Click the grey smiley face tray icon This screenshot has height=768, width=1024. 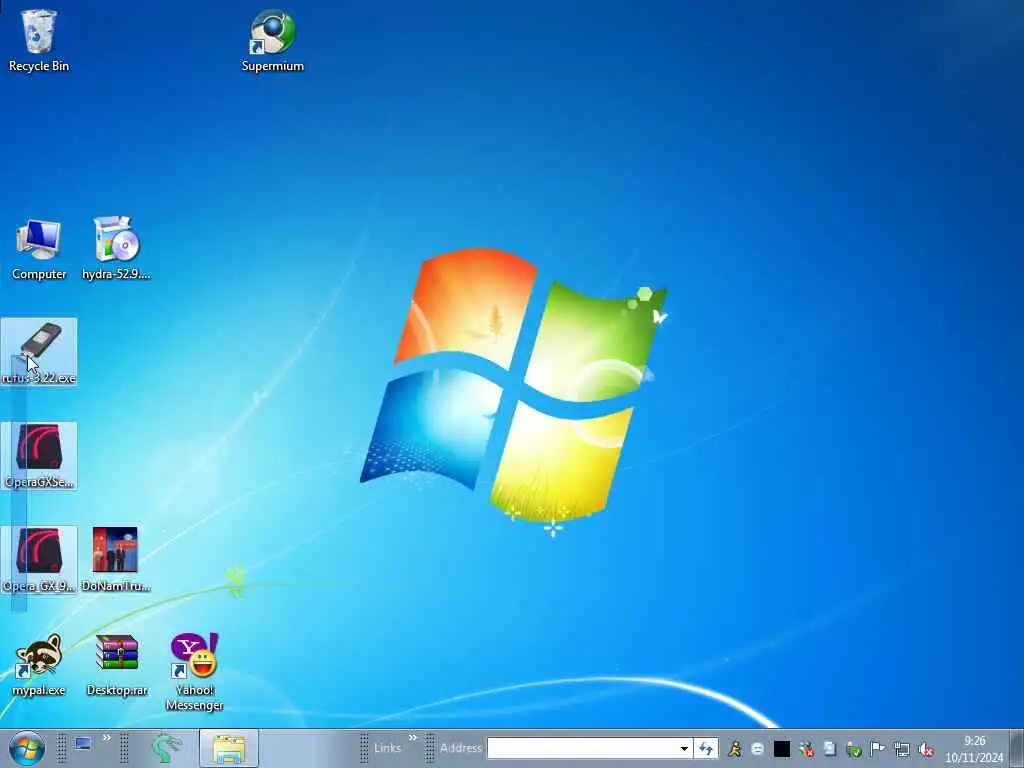click(758, 749)
